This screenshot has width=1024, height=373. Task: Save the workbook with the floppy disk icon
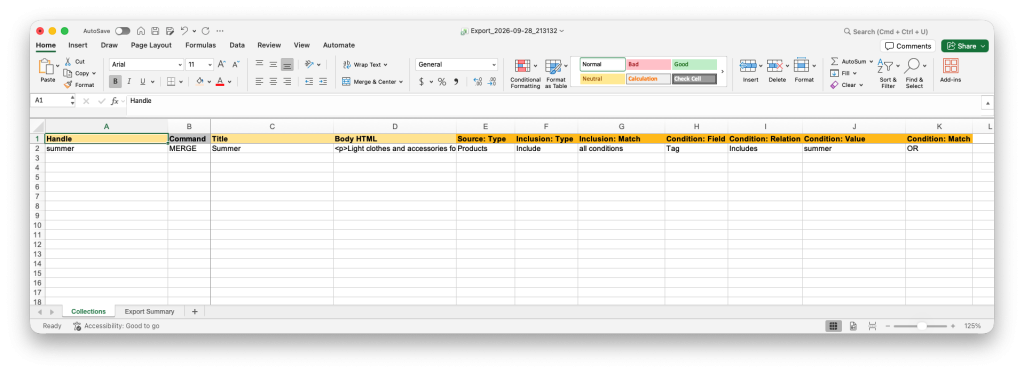point(155,31)
